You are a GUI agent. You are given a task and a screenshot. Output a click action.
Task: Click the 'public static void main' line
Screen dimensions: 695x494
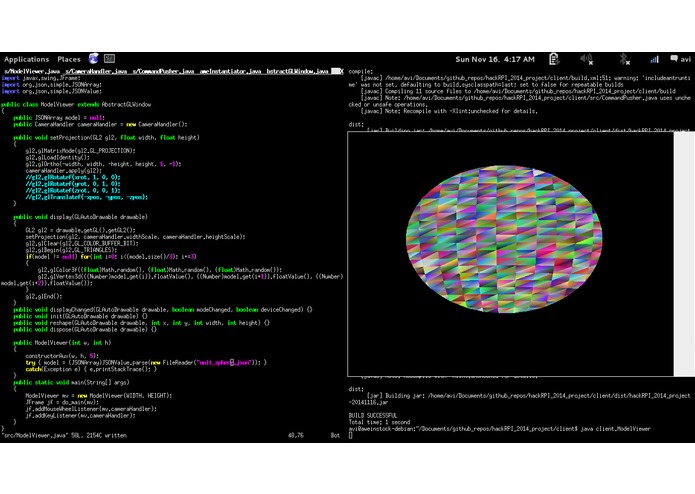click(x=71, y=382)
